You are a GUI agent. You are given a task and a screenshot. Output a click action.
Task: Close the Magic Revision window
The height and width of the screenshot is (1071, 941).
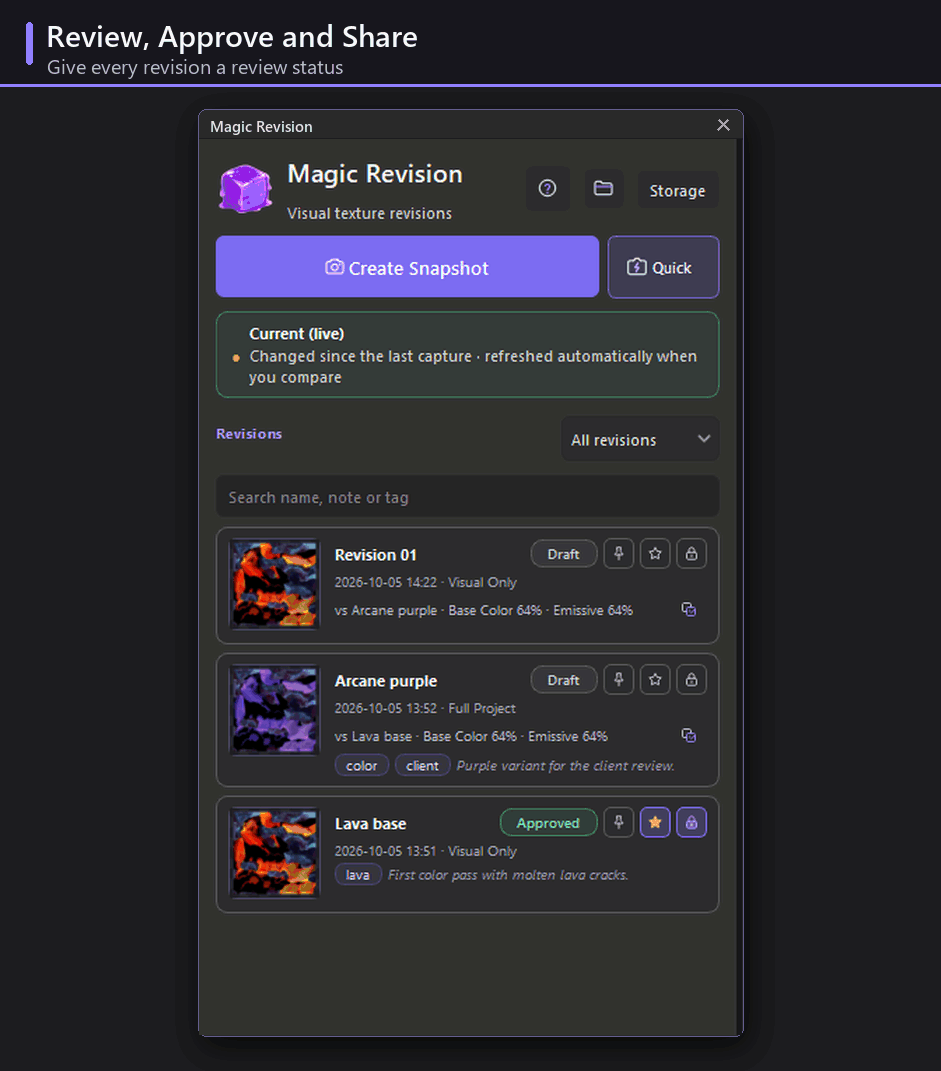click(723, 125)
